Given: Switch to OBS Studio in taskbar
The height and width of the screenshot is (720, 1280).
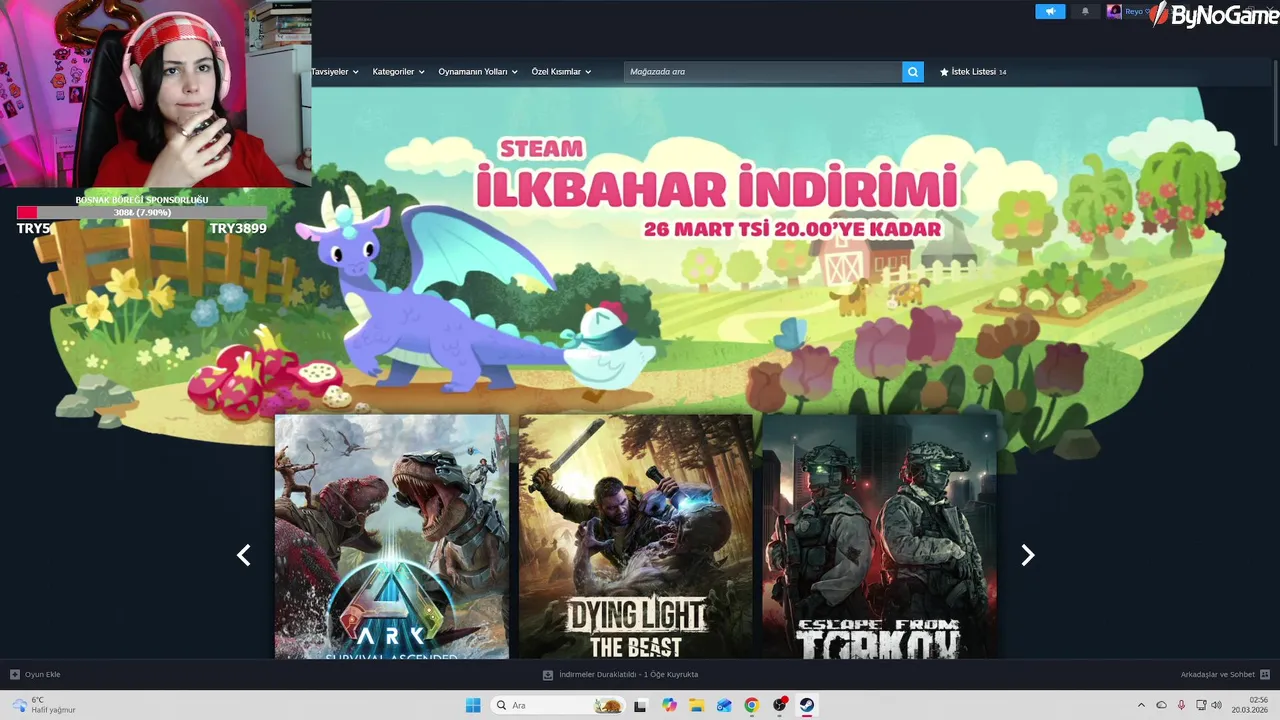Looking at the screenshot, I should click(780, 705).
